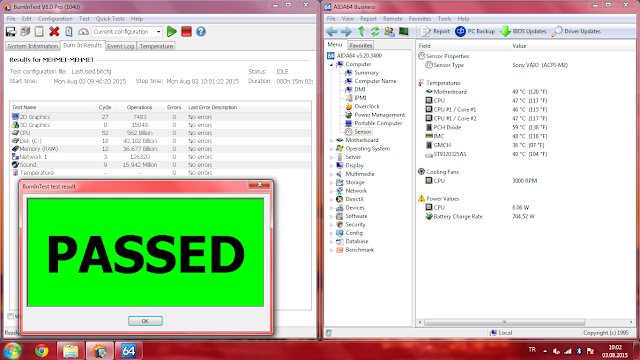The width and height of the screenshot is (640, 360).
Task: Open AIDA64 Remote menu
Action: tap(393, 19)
